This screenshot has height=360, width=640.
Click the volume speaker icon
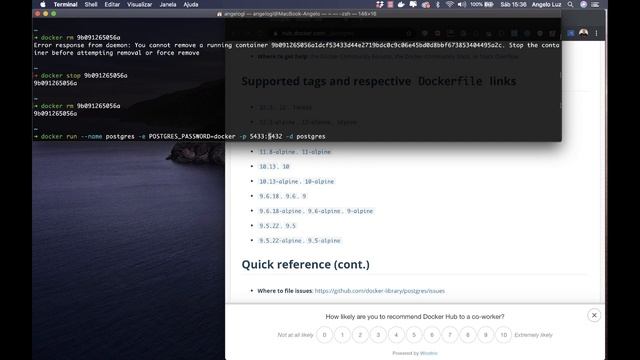[x=462, y=4]
